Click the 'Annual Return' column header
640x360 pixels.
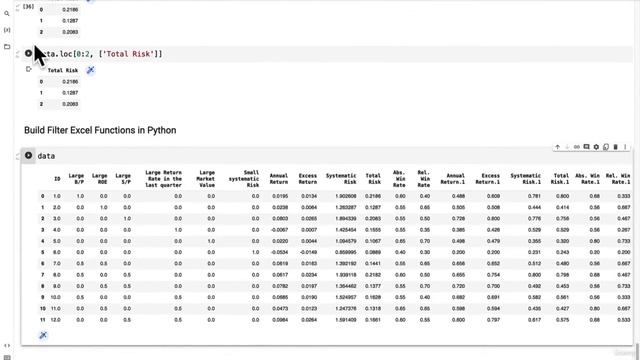click(279, 179)
